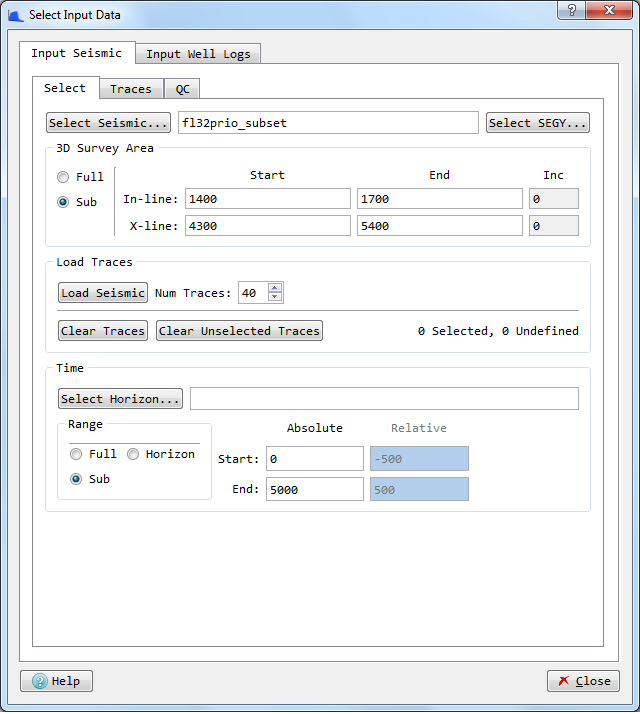Image resolution: width=640 pixels, height=714 pixels.
Task: Switch to the Input Well Logs tab
Action: [x=198, y=54]
